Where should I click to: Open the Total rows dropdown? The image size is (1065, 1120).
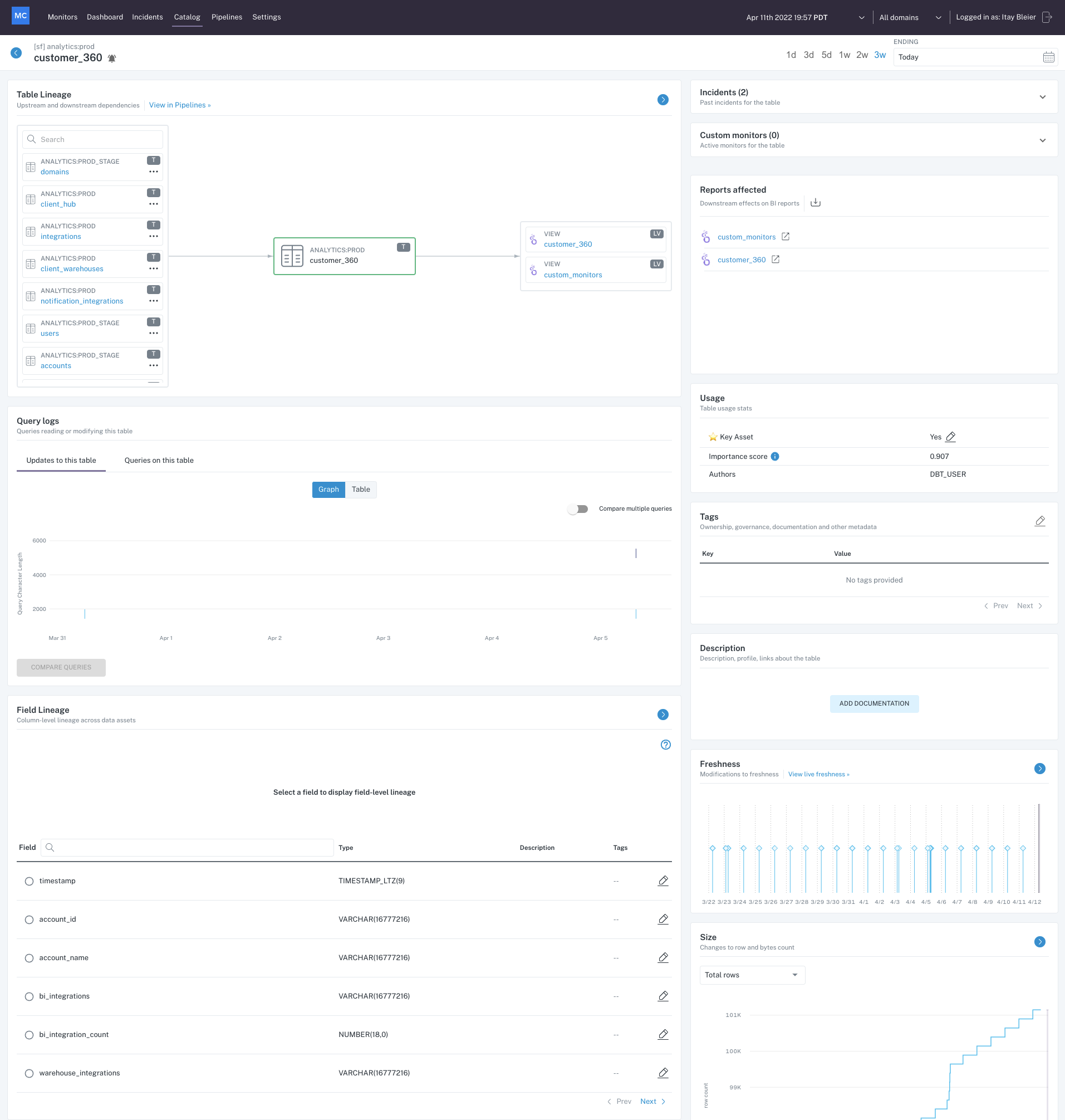click(752, 975)
